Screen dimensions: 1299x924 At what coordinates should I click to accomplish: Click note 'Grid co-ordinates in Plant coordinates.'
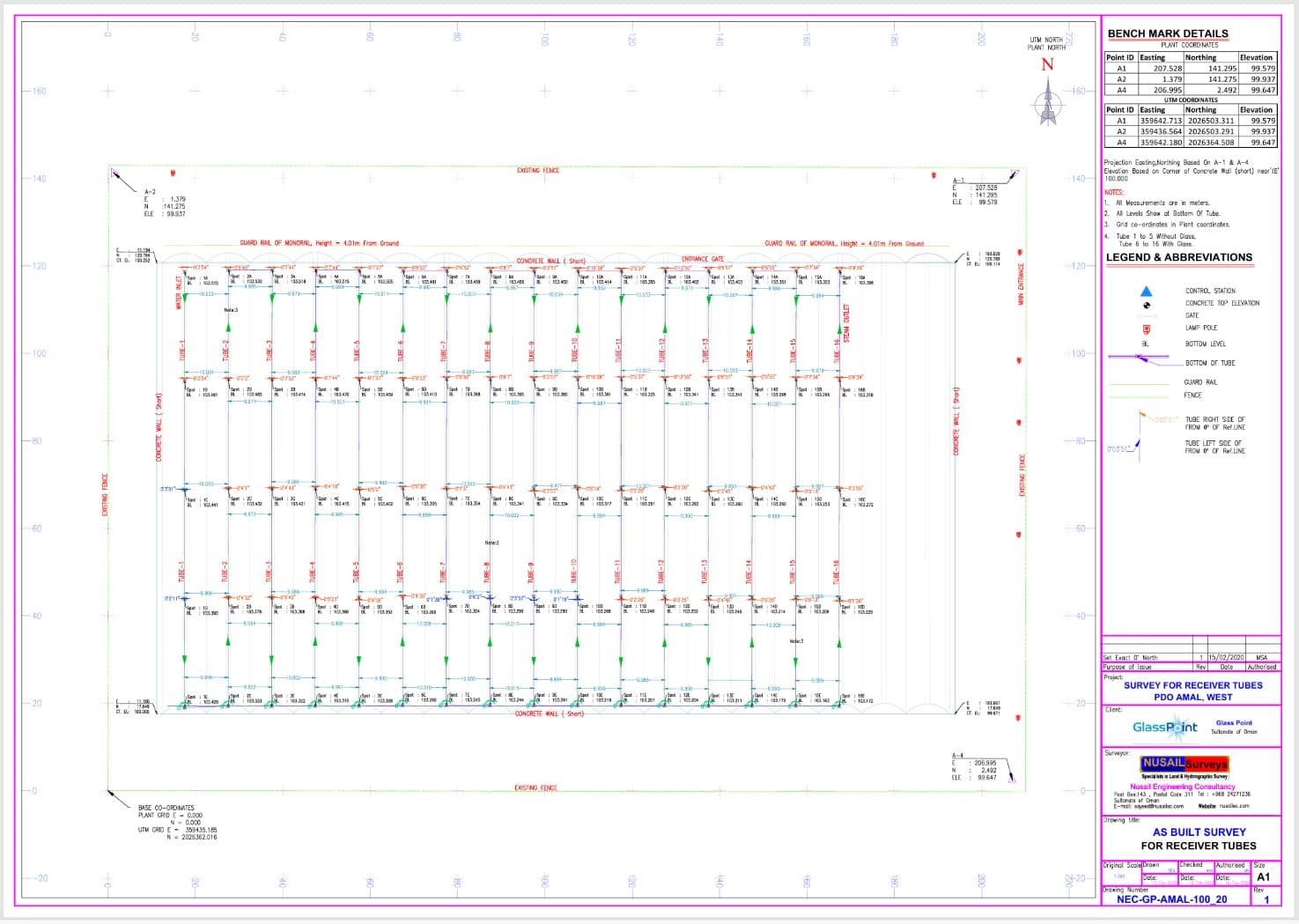tap(1173, 224)
